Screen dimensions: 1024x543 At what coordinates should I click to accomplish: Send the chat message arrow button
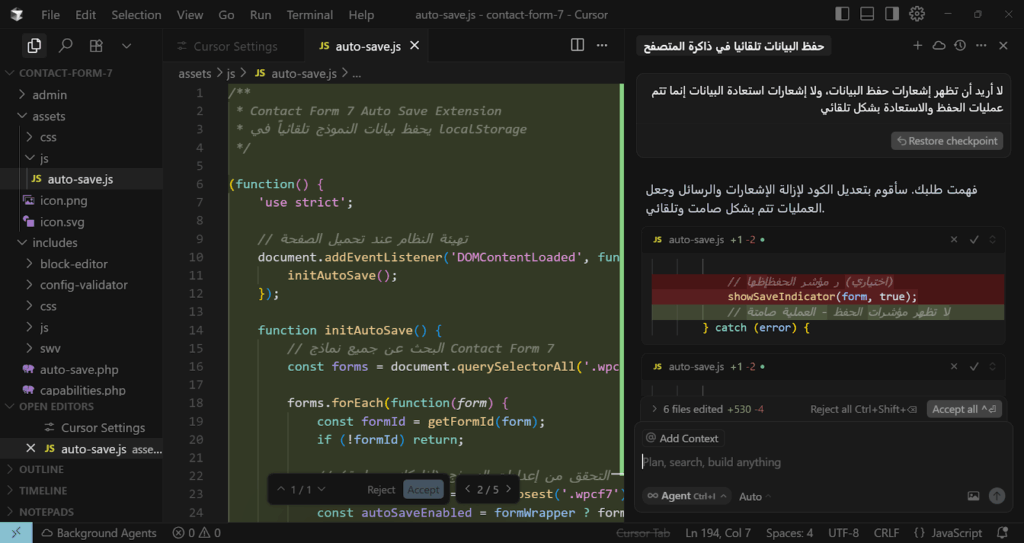click(997, 496)
